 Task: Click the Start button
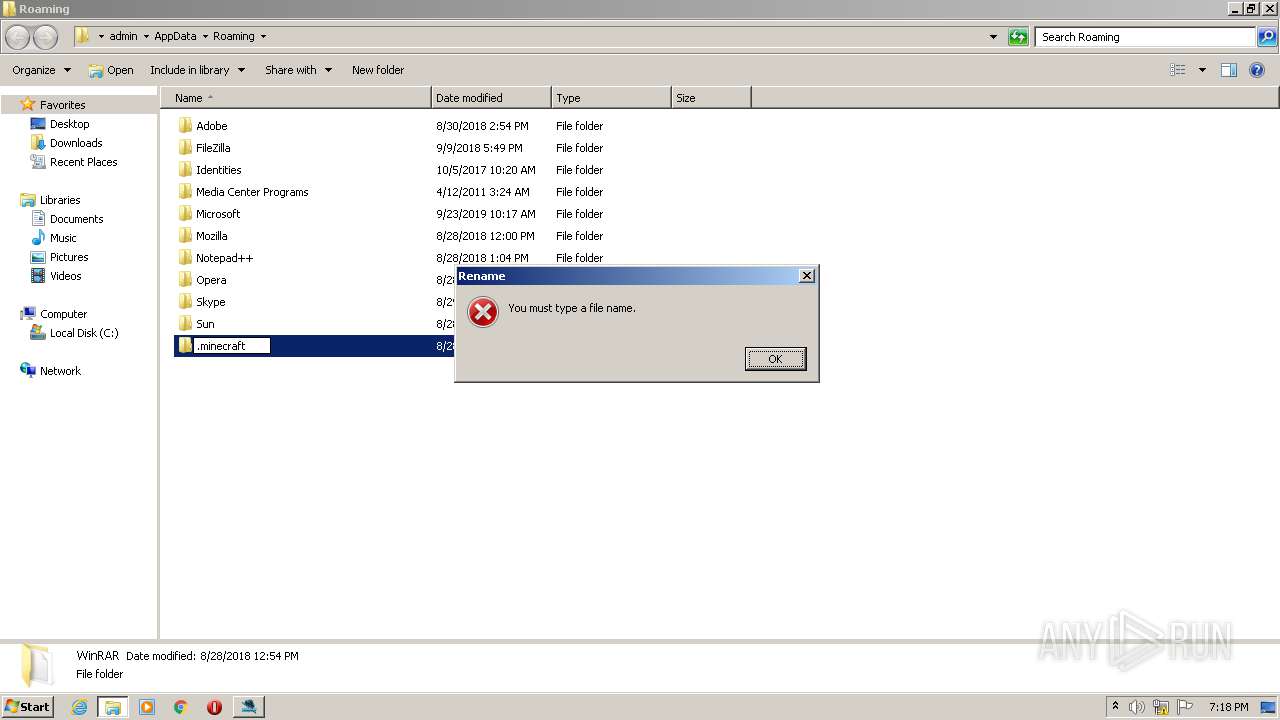[28, 707]
